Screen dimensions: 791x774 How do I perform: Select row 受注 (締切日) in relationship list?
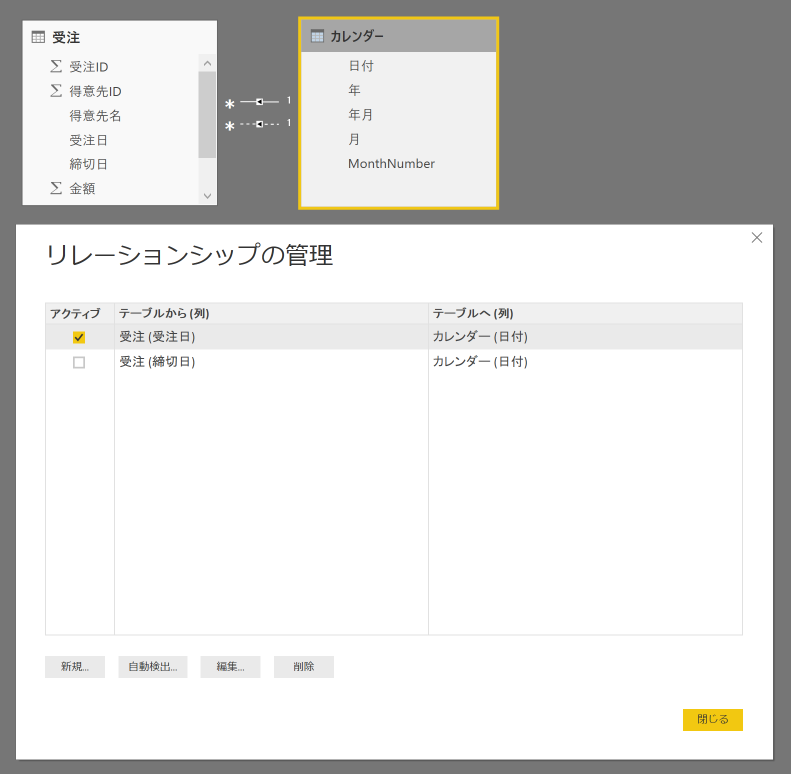tap(394, 362)
